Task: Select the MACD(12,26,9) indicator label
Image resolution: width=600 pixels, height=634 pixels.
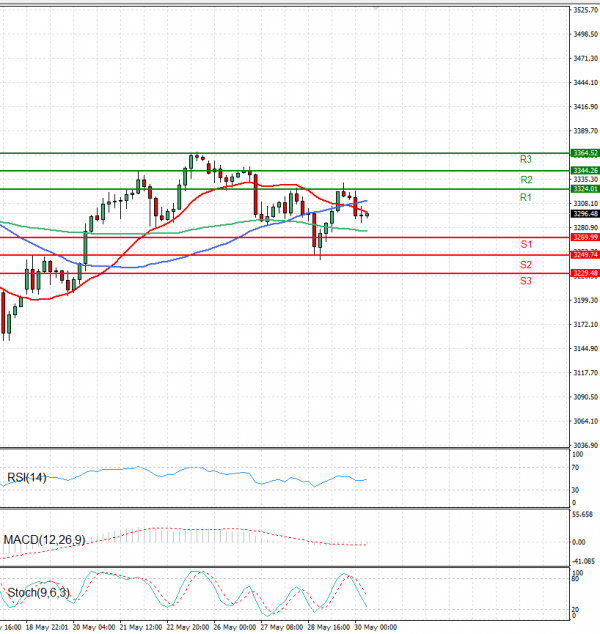Action: click(x=44, y=540)
